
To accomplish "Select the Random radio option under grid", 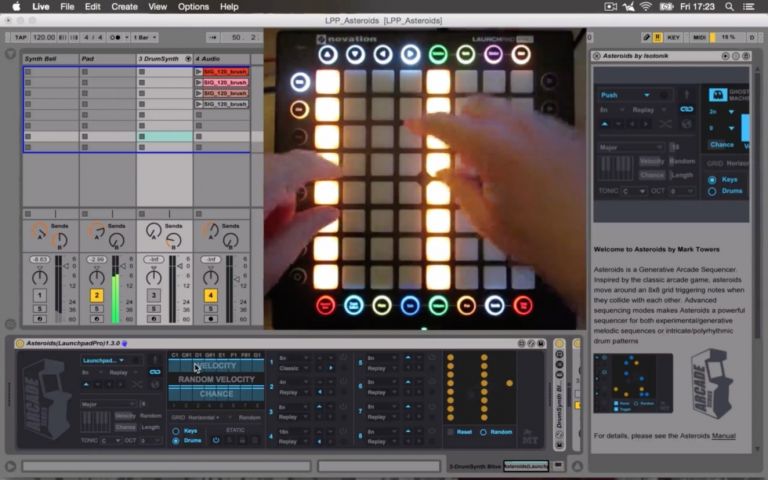I will click(x=483, y=432).
